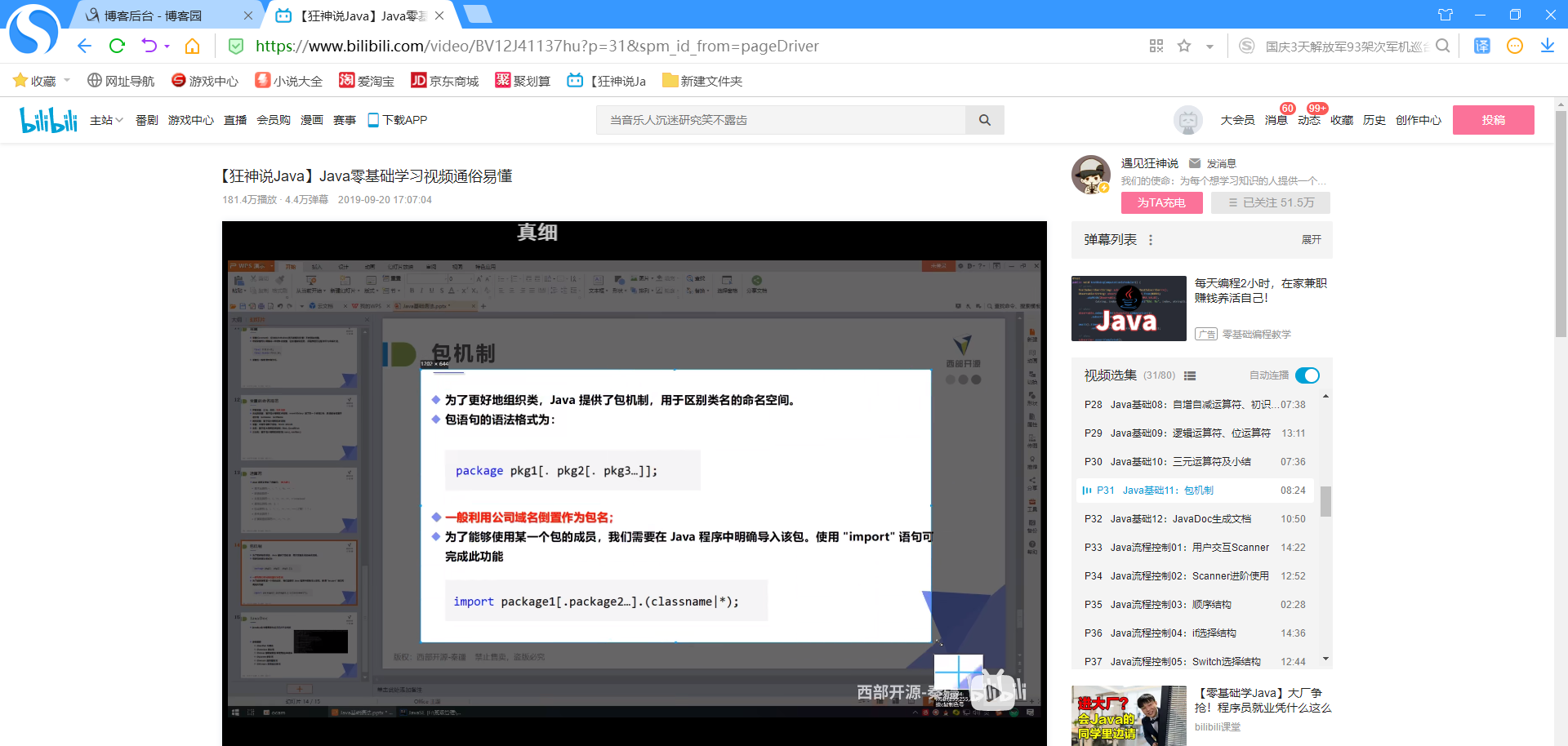
Task: Click the uploader avatar 遇见狂神说
Action: click(1091, 175)
